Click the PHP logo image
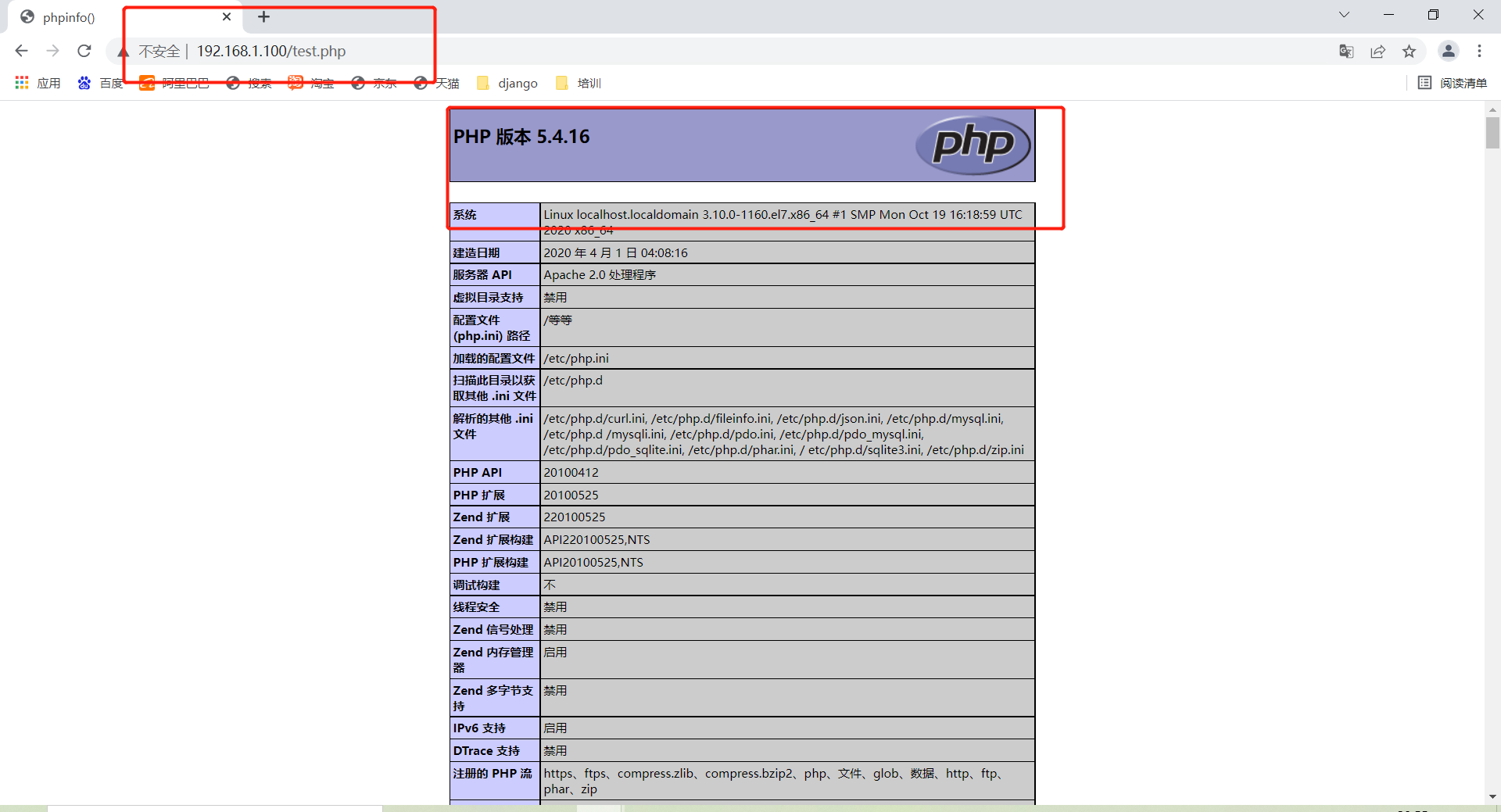Screen dimensions: 1501x812 [x=973, y=145]
